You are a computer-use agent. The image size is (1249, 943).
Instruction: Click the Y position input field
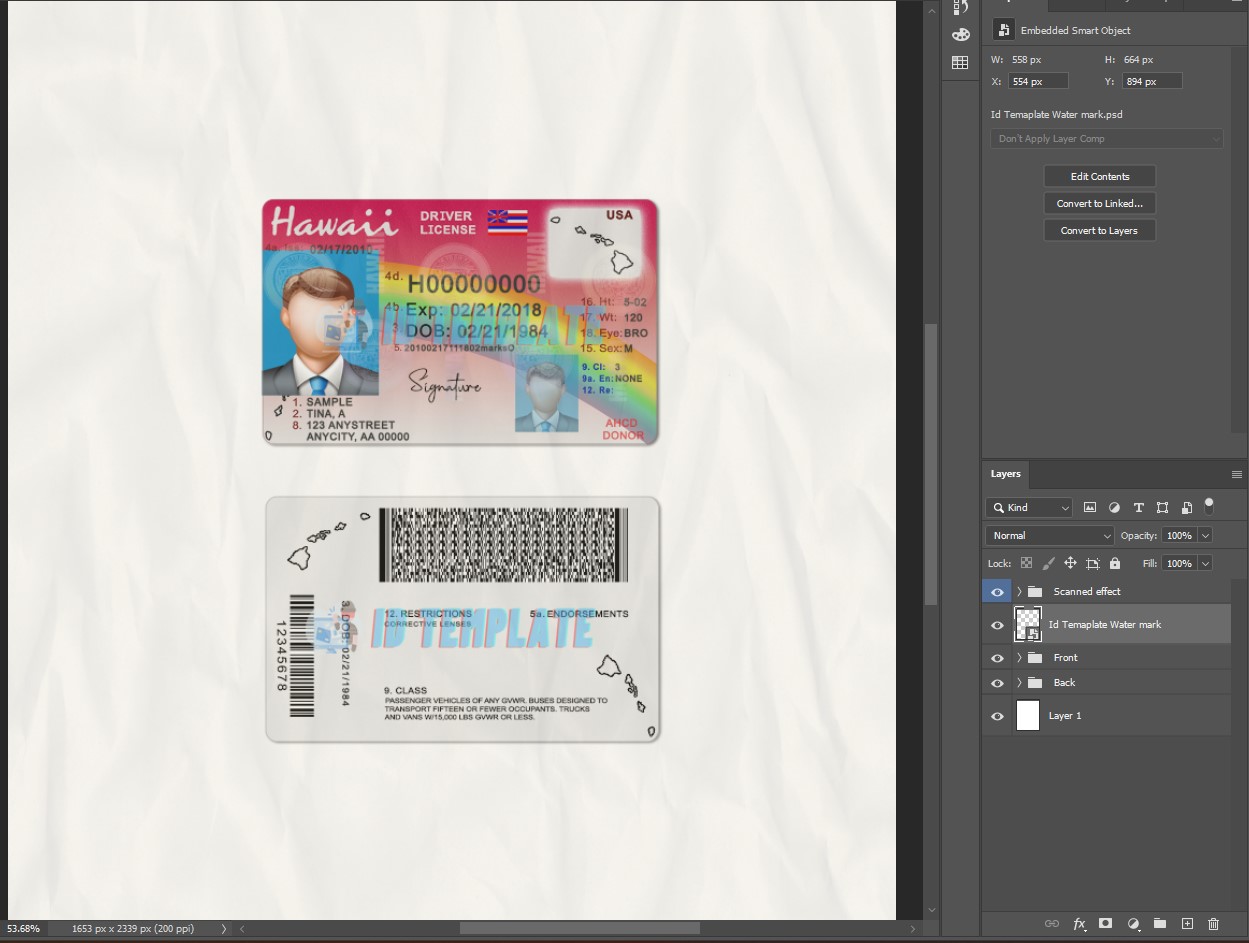point(1152,81)
